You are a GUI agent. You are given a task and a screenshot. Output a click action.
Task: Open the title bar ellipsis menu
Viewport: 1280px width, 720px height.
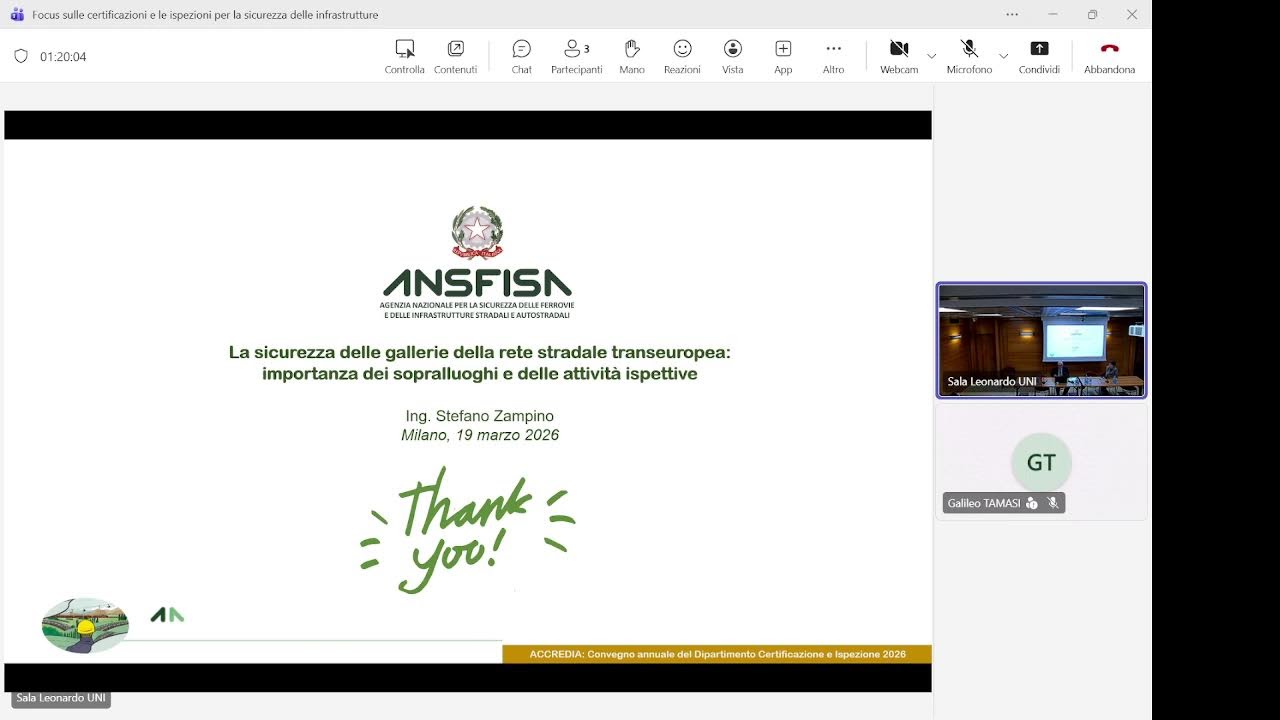1012,14
